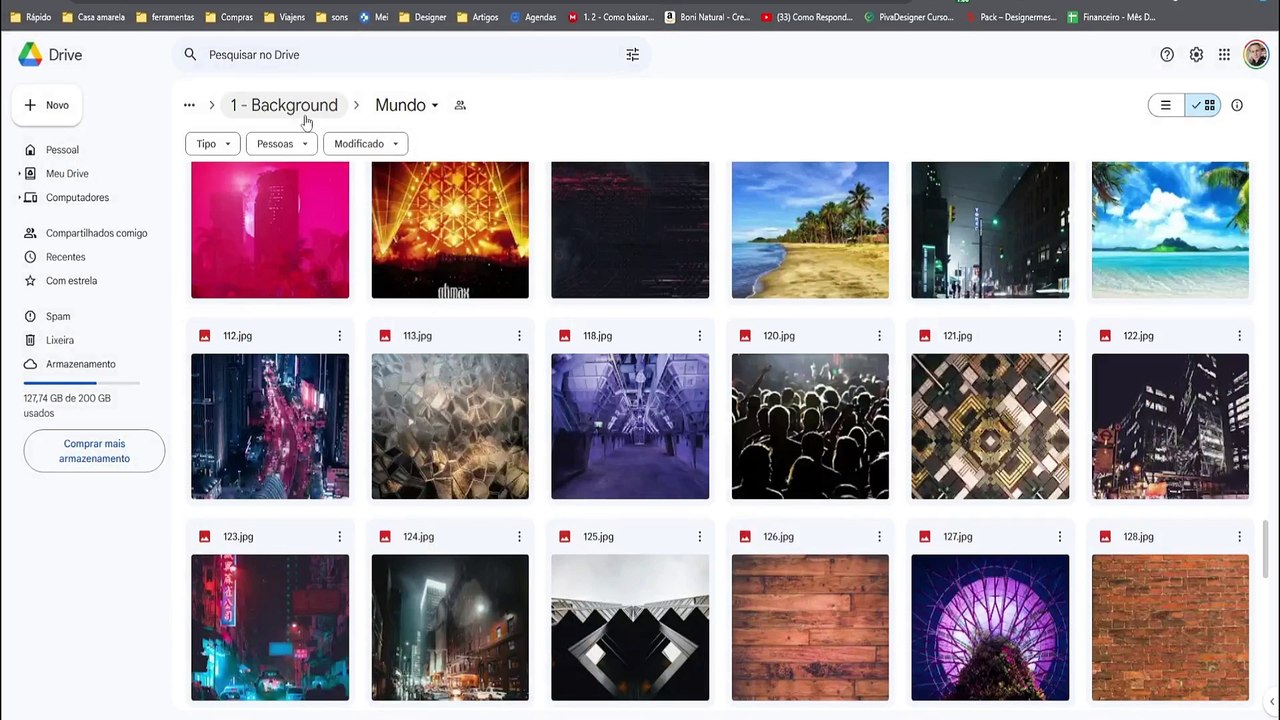Open the Designer bookmarks folder
Viewport: 1280px width, 720px height.
(x=423, y=17)
